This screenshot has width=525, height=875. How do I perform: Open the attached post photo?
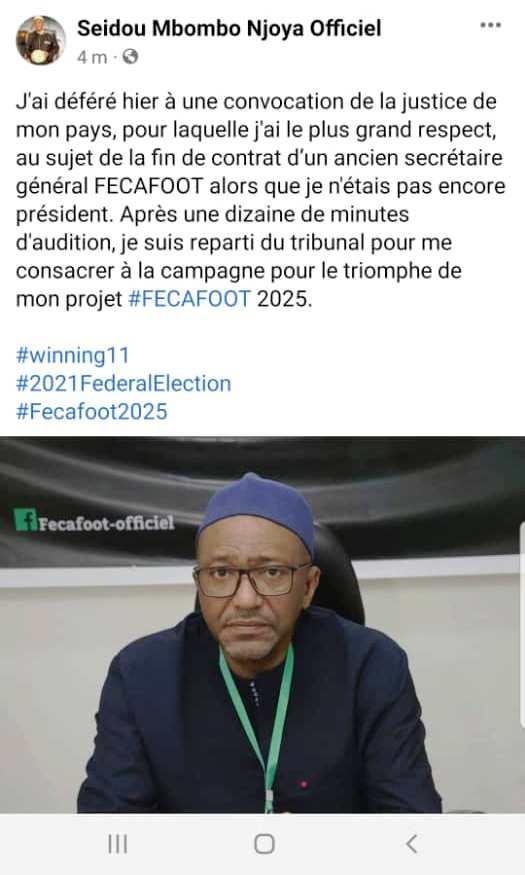coord(262,624)
